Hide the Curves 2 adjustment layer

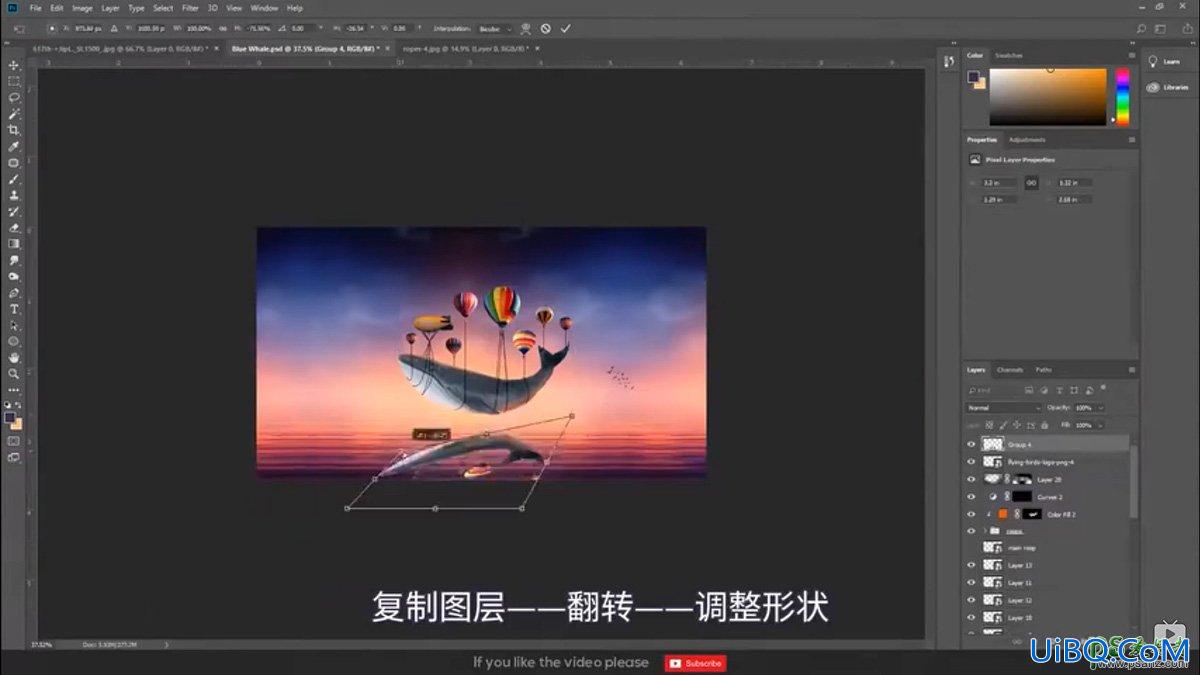pos(970,496)
